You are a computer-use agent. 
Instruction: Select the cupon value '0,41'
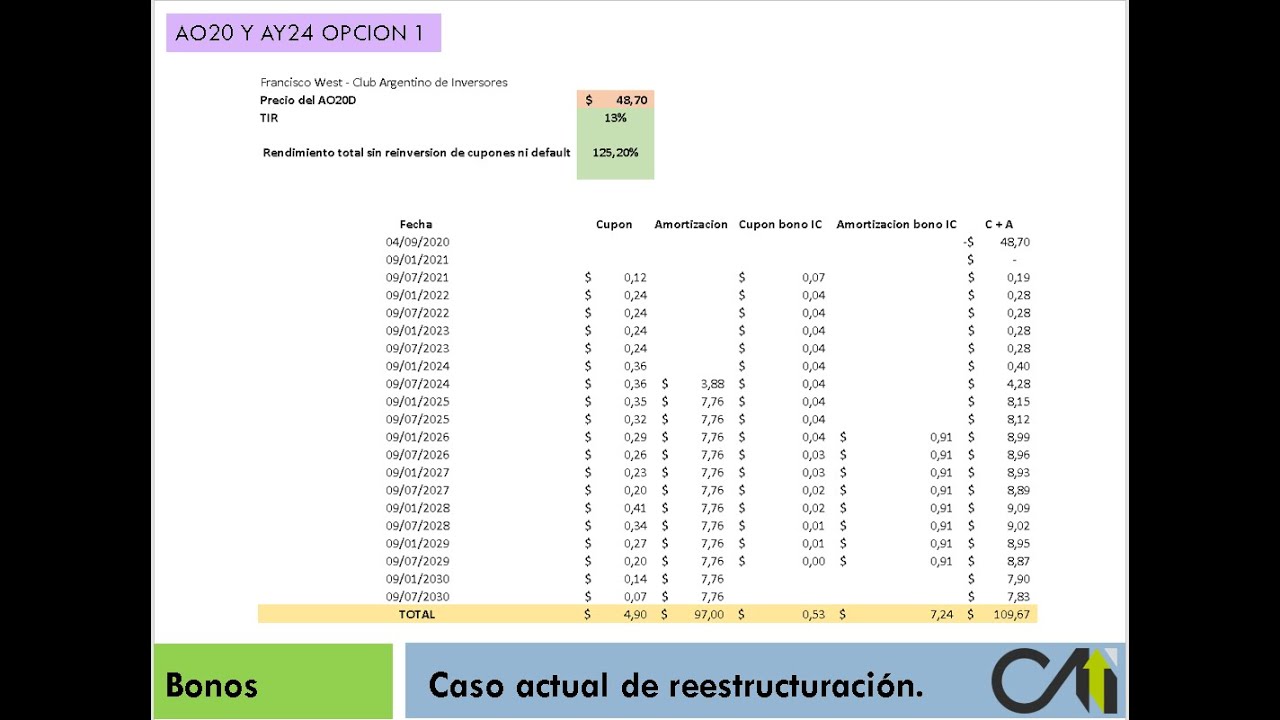click(x=635, y=508)
